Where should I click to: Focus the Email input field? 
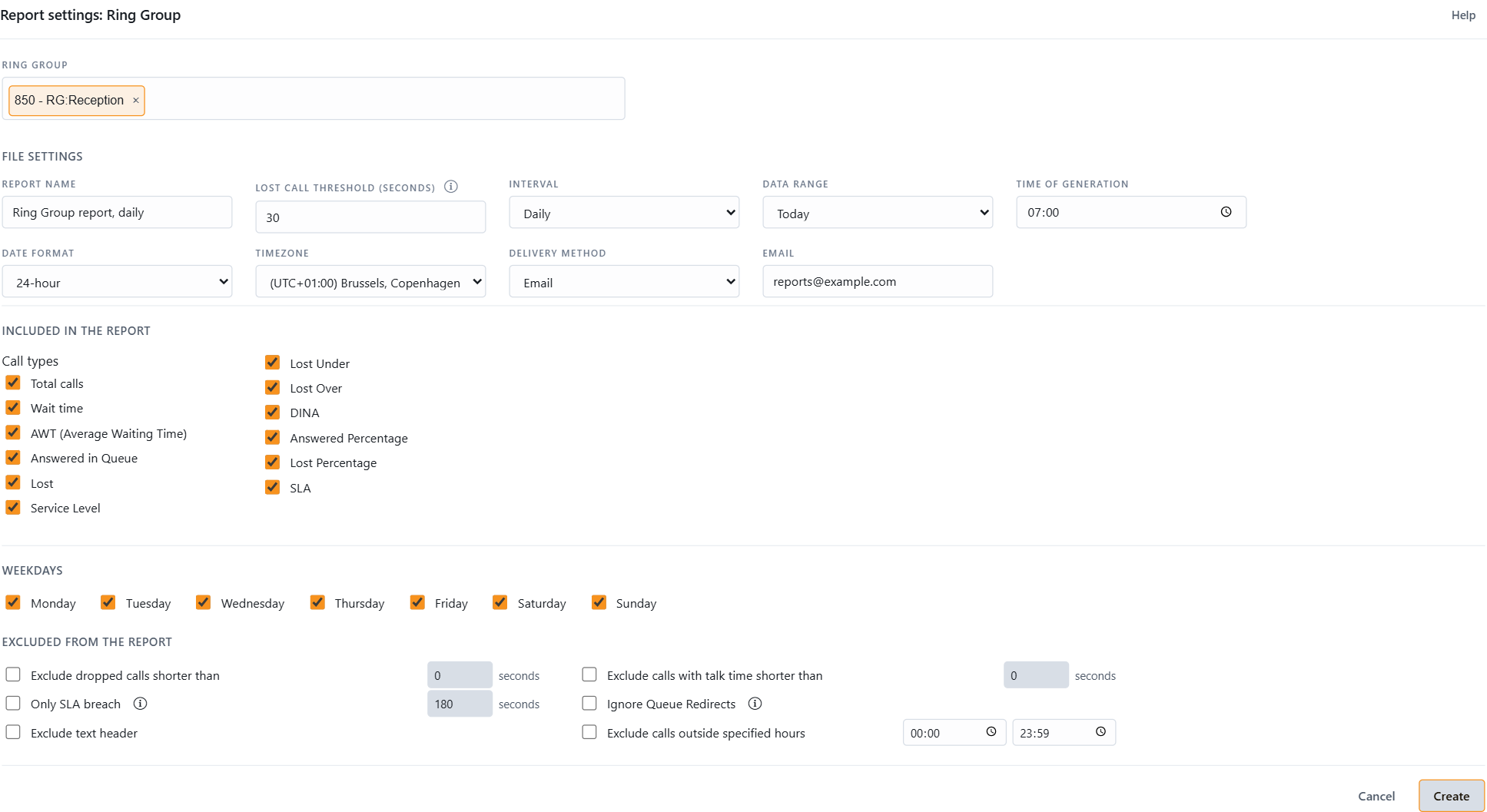878,281
